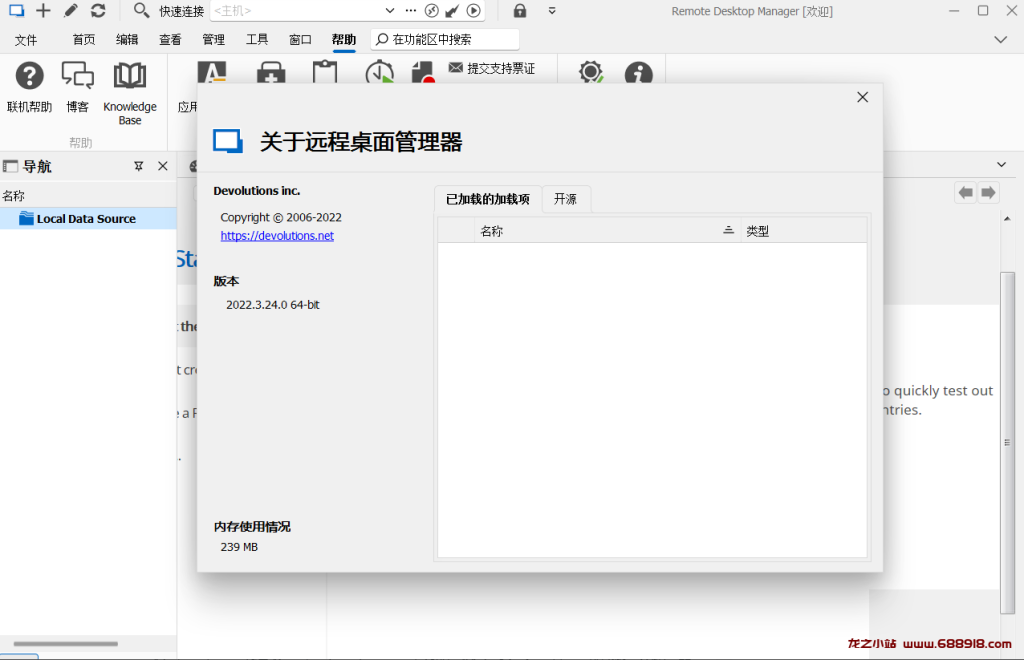Sort add-ins by the 名称 column header
1024x660 pixels.
point(607,230)
